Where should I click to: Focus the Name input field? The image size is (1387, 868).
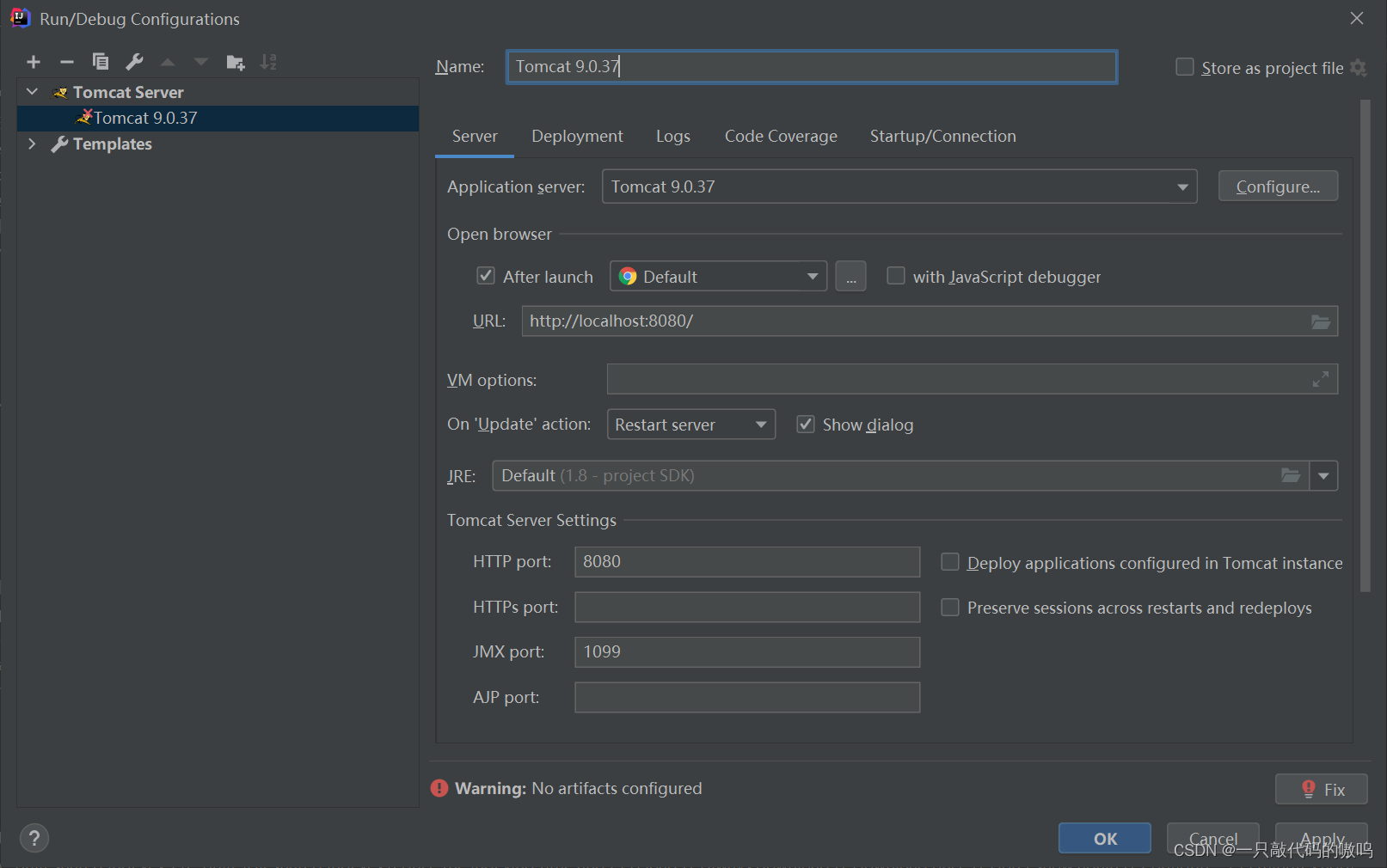click(812, 67)
